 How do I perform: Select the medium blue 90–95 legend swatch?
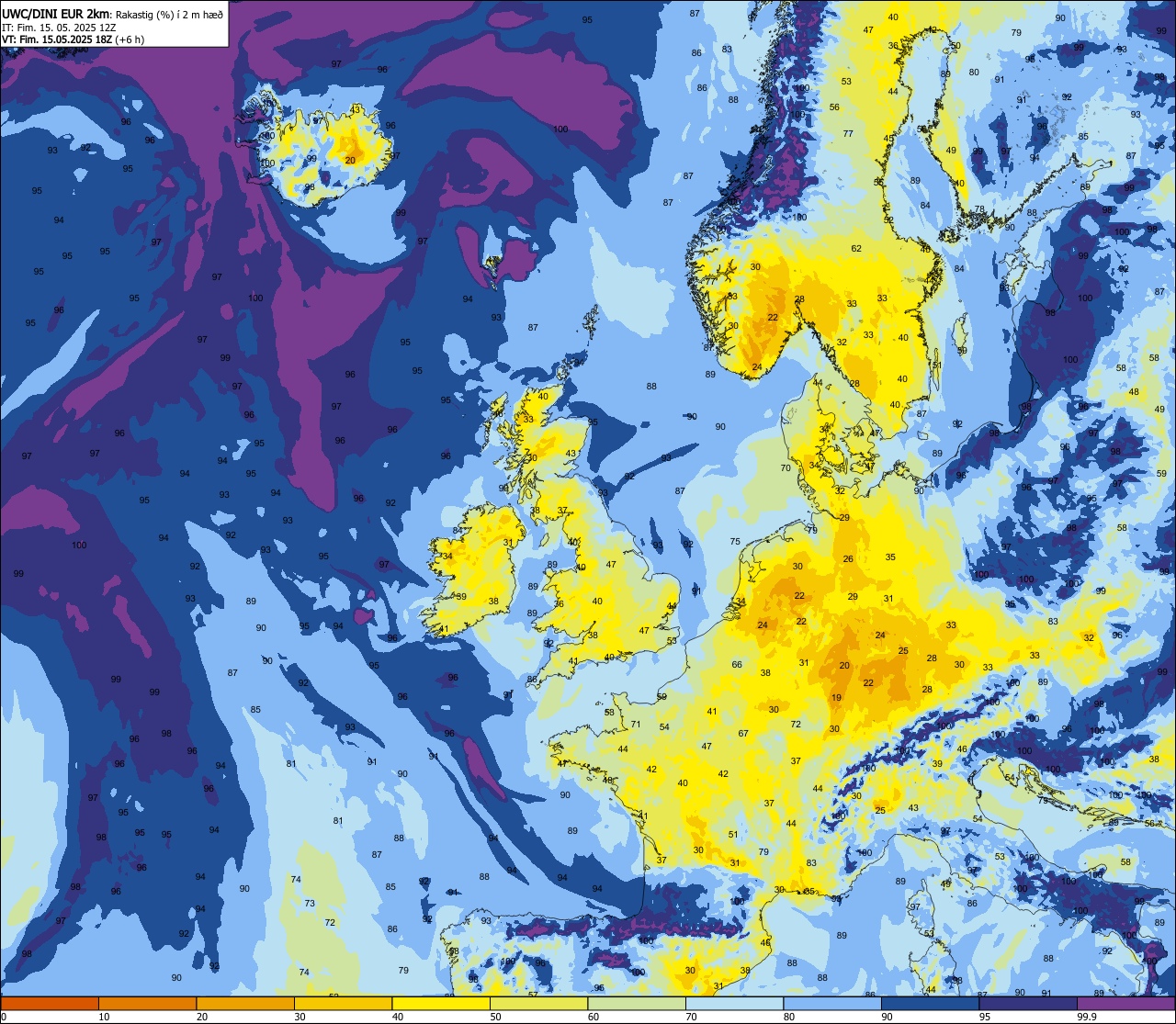pos(930,1003)
